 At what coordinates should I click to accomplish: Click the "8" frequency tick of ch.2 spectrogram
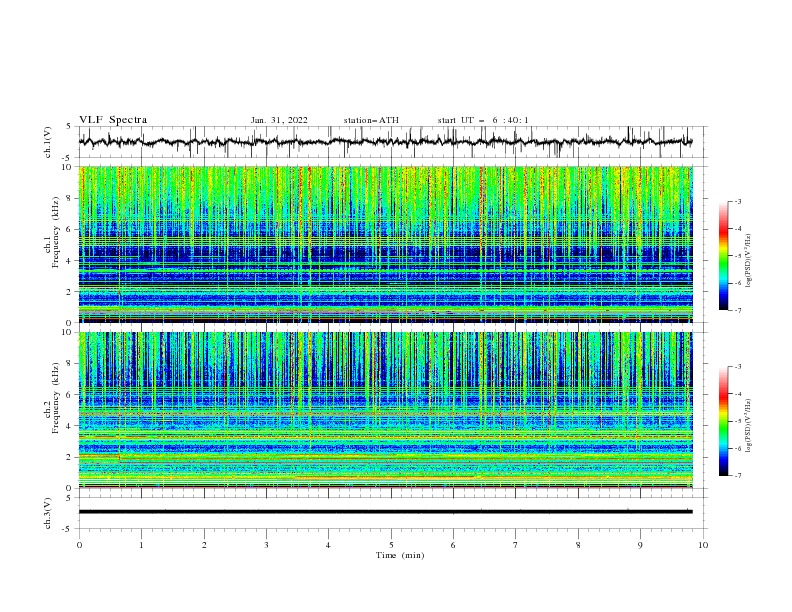click(x=70, y=364)
